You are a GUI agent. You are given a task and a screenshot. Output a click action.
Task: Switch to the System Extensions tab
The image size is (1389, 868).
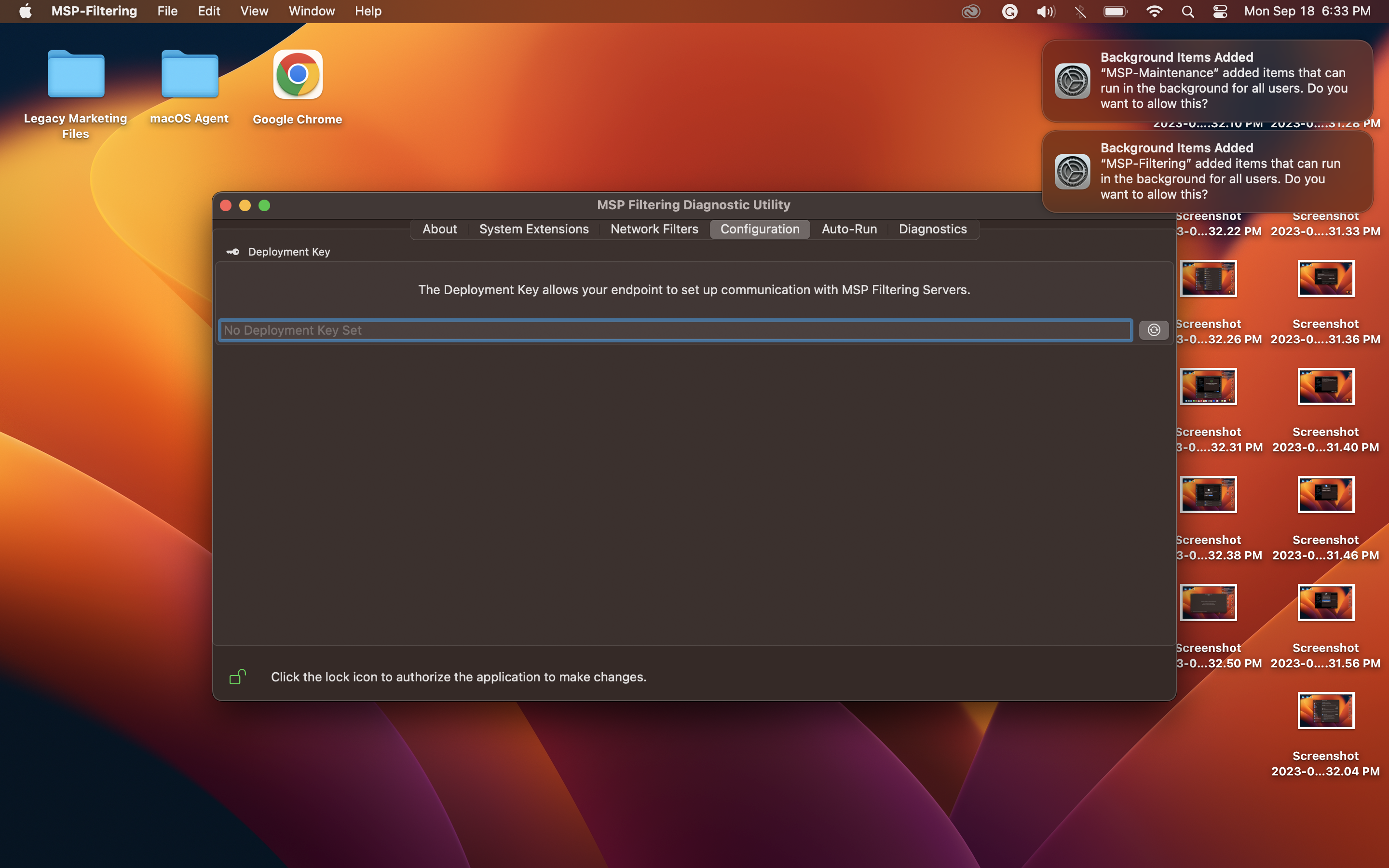[533, 229]
